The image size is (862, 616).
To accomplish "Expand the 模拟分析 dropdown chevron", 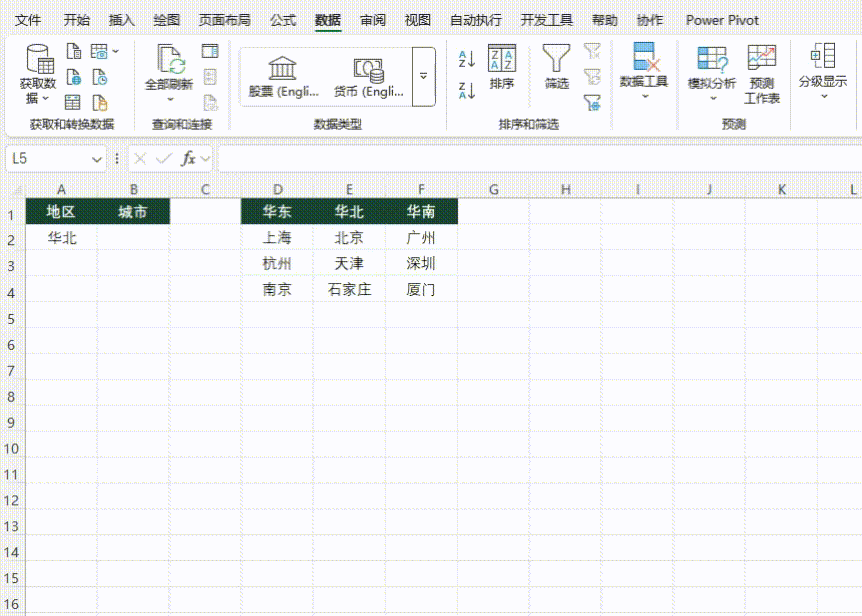I will coord(713,98).
